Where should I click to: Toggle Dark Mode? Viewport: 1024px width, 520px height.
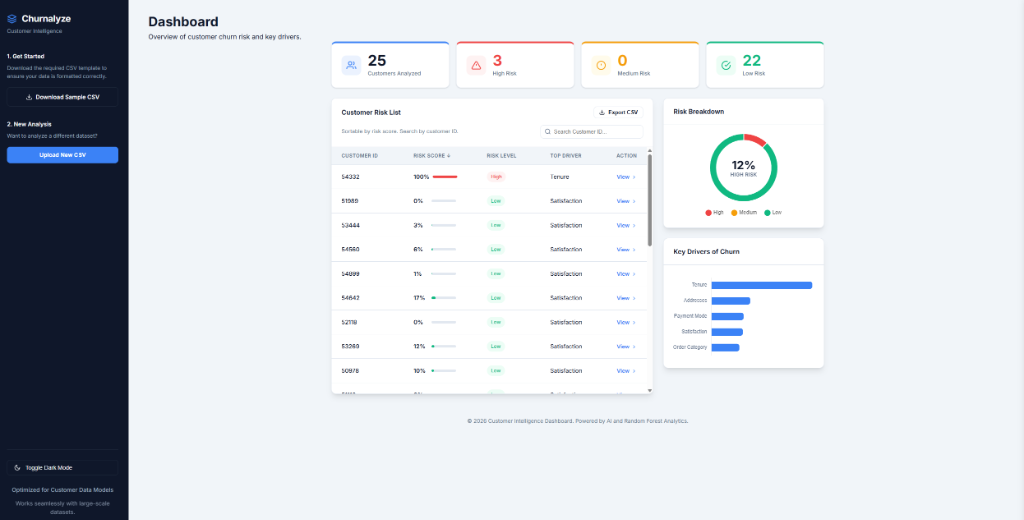(x=62, y=468)
